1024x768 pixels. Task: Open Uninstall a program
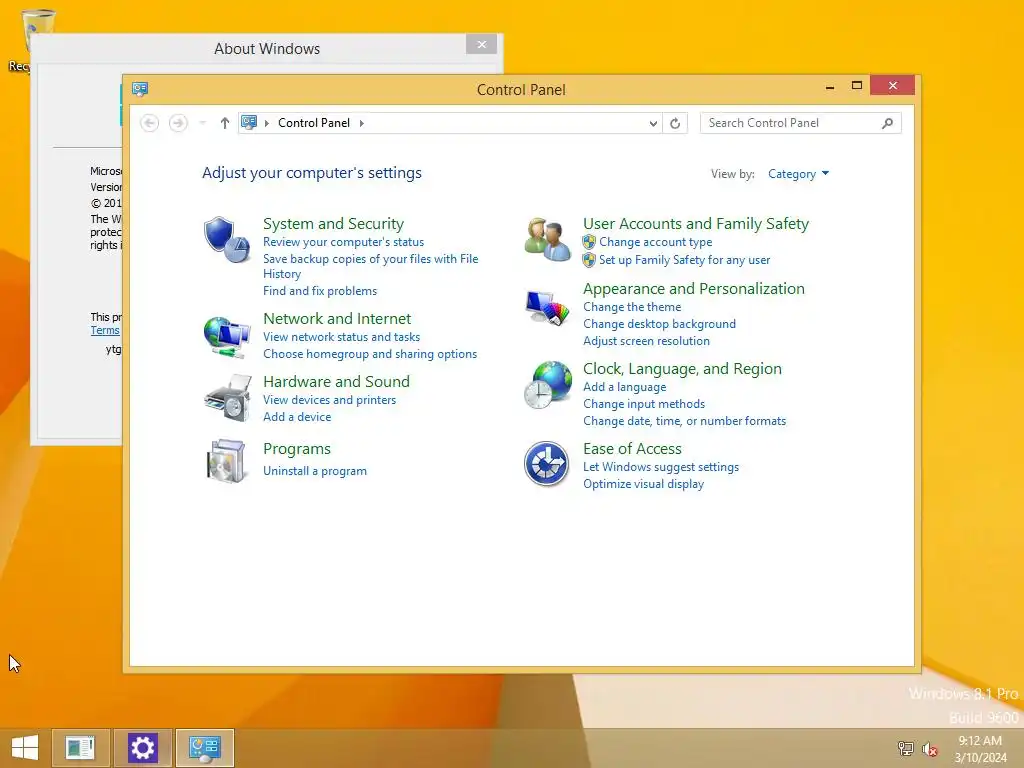[x=315, y=471]
